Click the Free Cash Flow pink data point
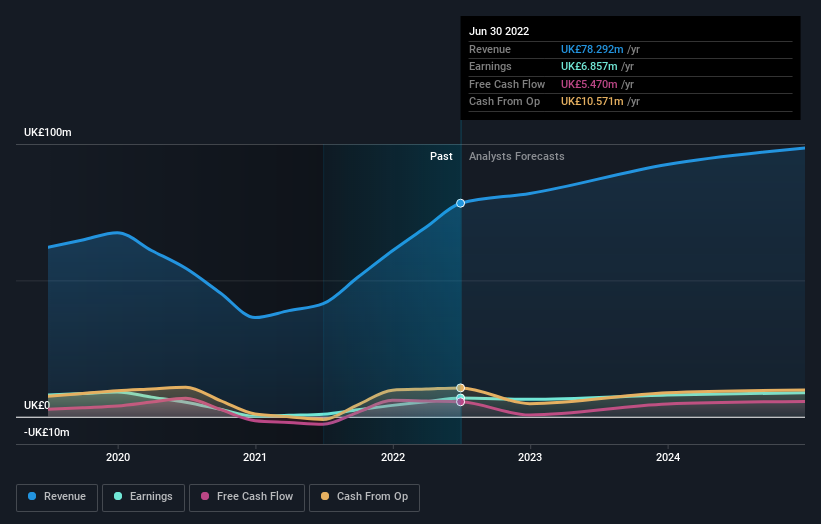This screenshot has width=821, height=524. pyautogui.click(x=460, y=402)
